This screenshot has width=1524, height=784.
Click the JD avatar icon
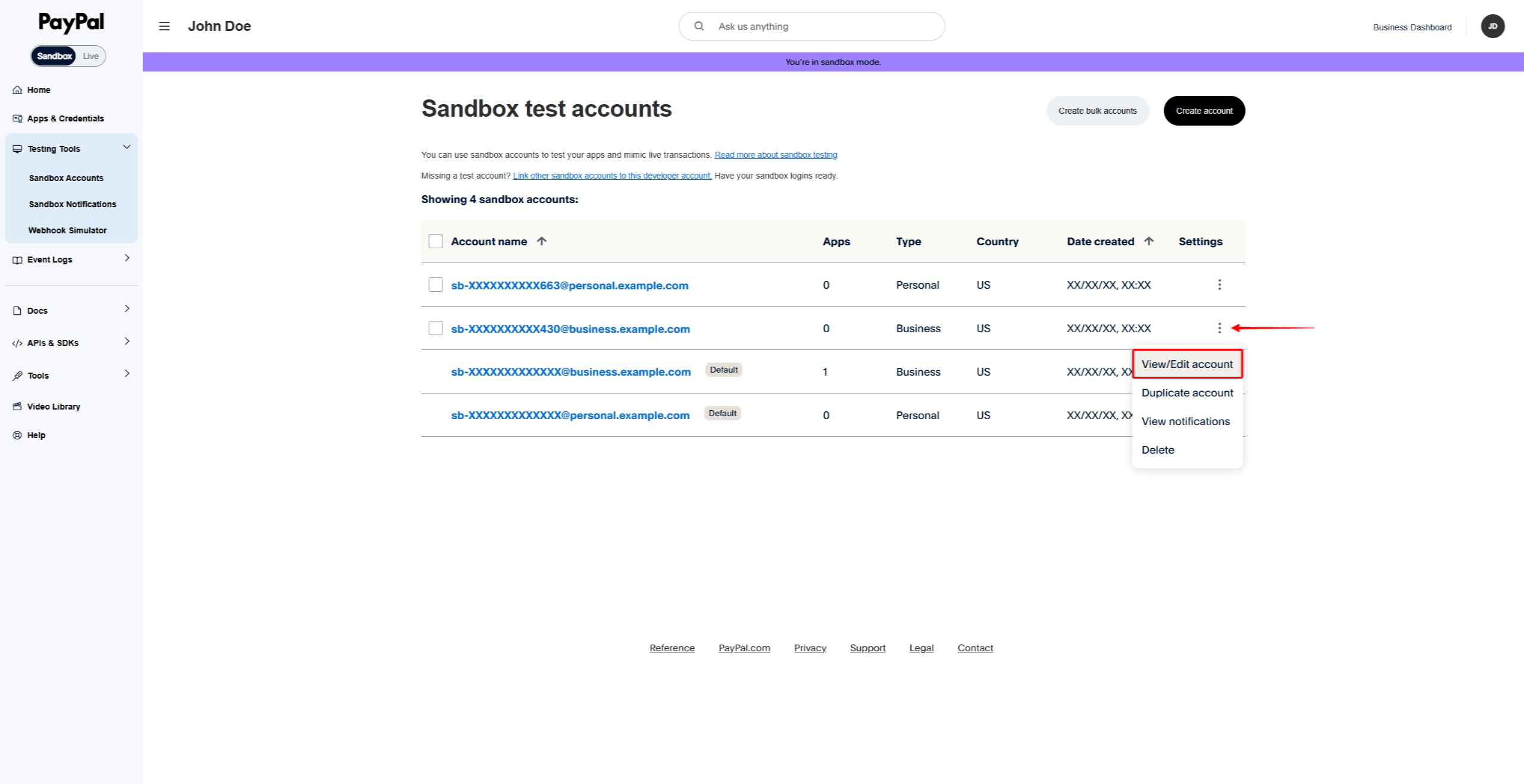coord(1492,26)
